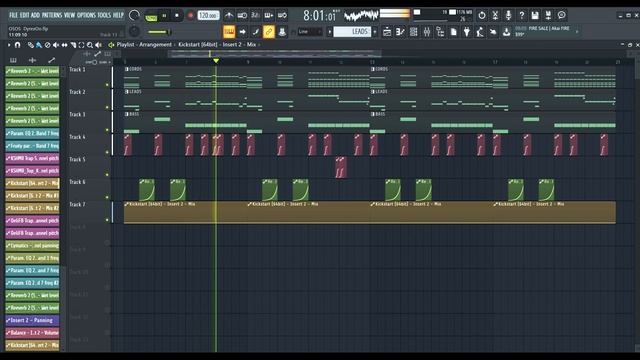640x360 pixels.
Task: Open the Piano roll icon
Action: (x=400, y=31)
